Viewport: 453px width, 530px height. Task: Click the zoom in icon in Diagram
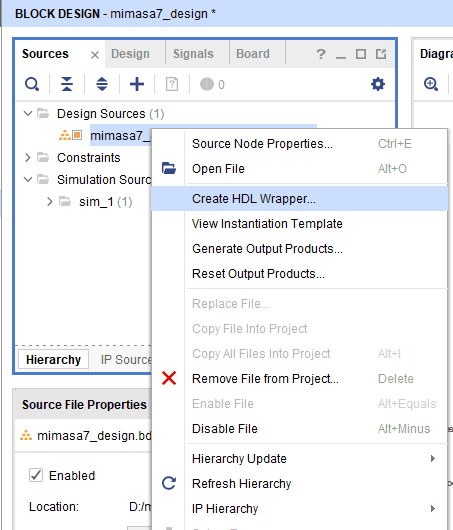[x=431, y=84]
